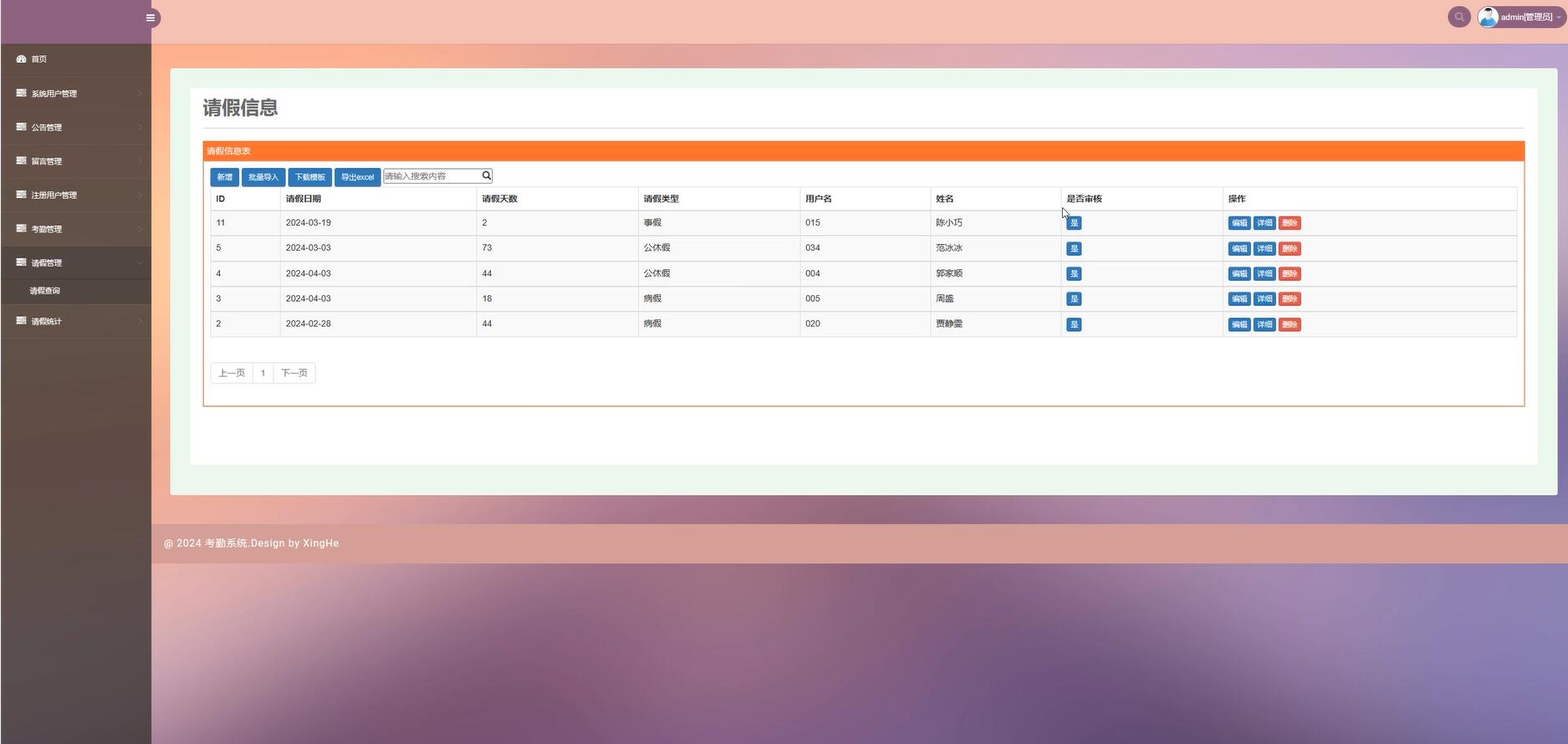Expand the 留言管理 sidebar menu

point(76,161)
